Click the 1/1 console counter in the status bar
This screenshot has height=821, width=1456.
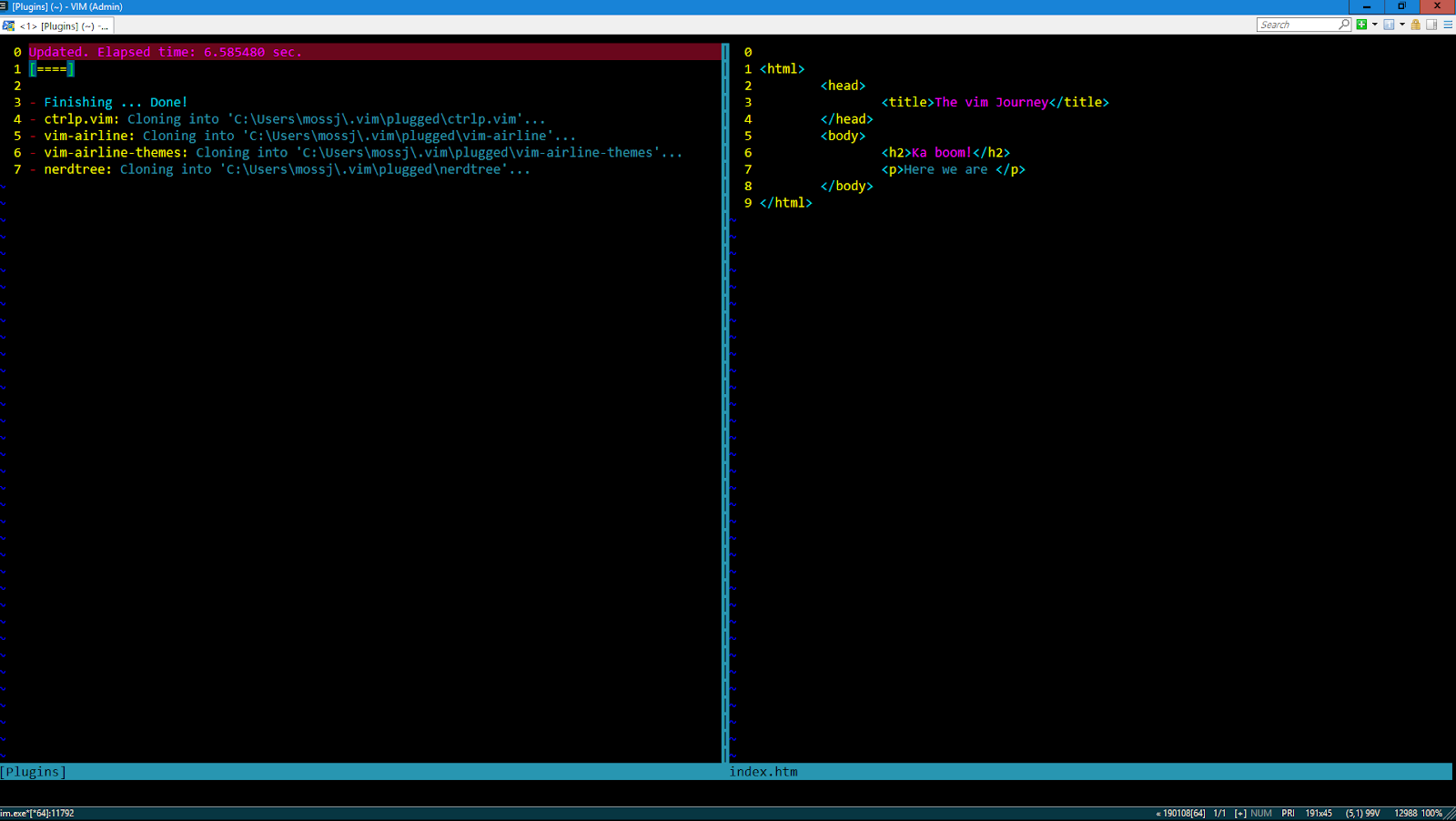coord(1219,813)
